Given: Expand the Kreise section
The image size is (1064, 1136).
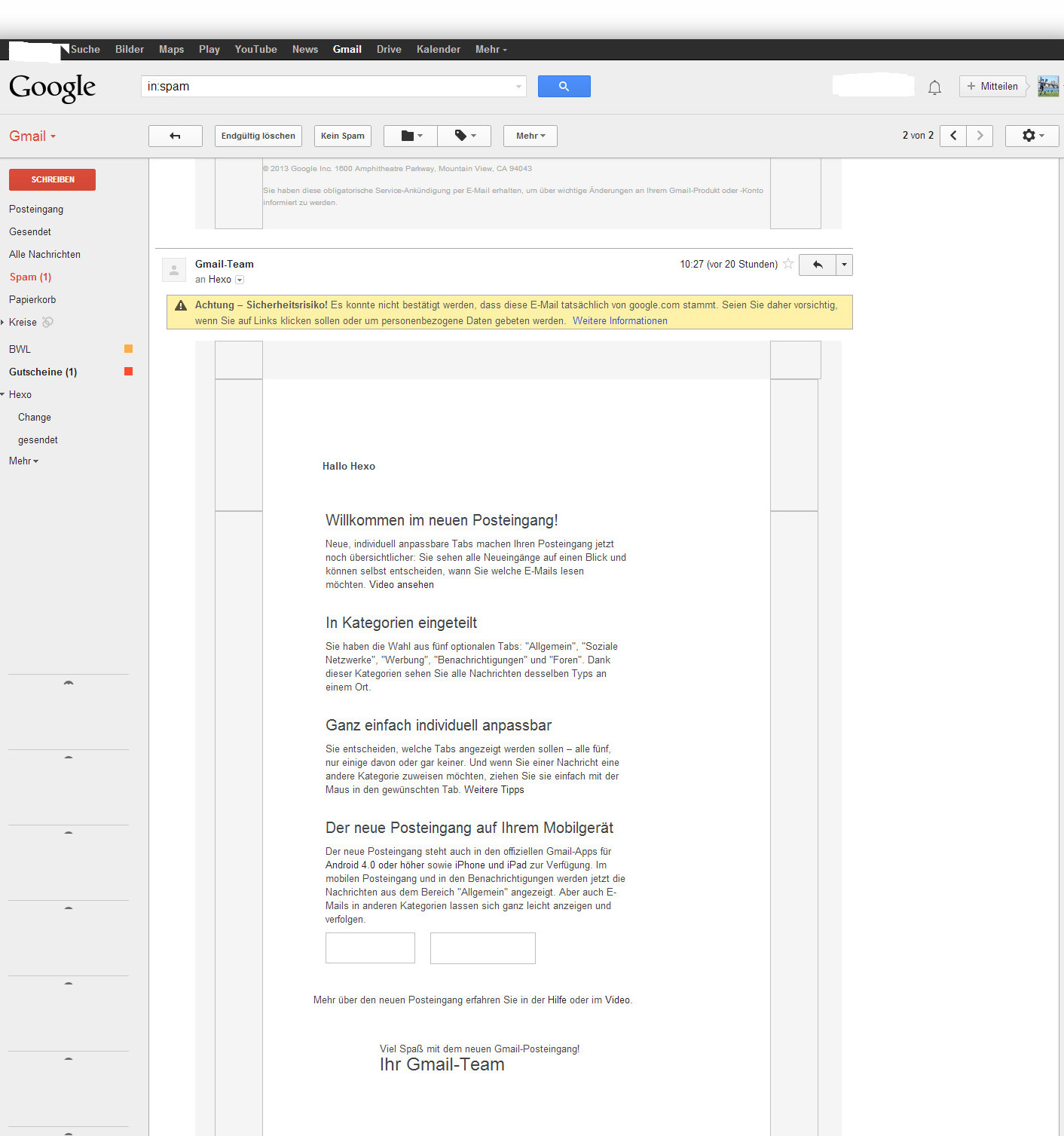Looking at the screenshot, I should 3,322.
